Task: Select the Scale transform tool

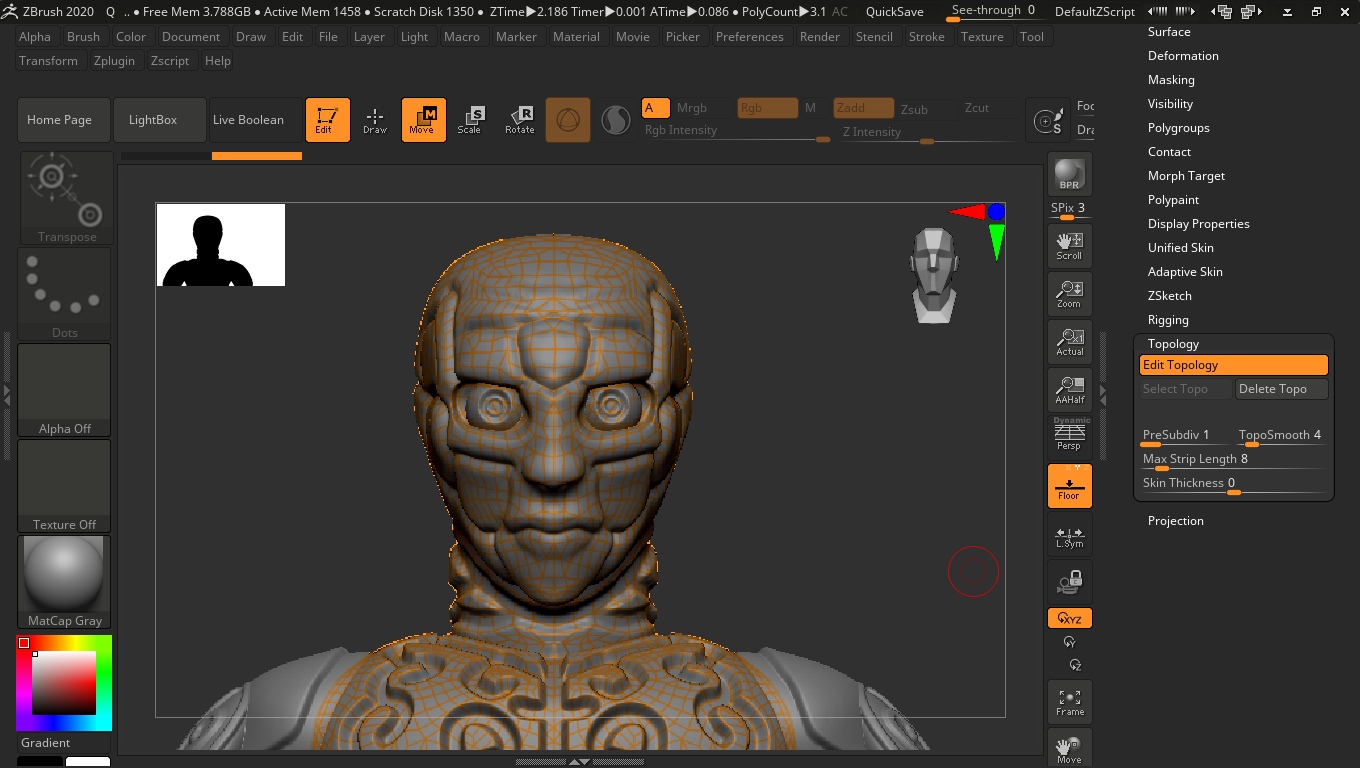Action: tap(469, 120)
